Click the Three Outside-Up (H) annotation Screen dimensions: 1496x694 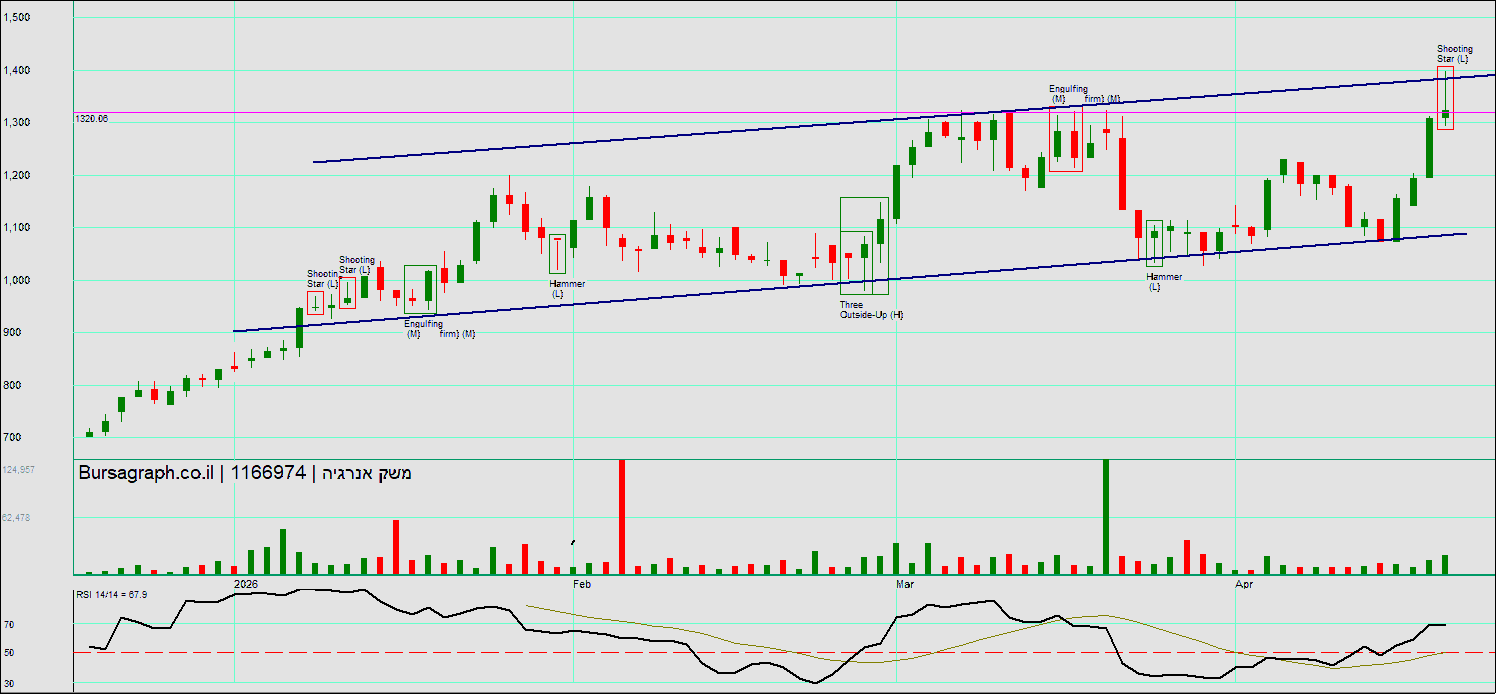tap(871, 310)
